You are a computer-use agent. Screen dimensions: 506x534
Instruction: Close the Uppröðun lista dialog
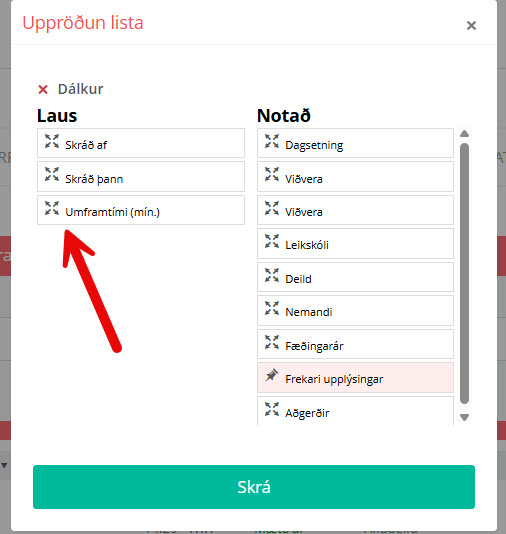point(471,26)
